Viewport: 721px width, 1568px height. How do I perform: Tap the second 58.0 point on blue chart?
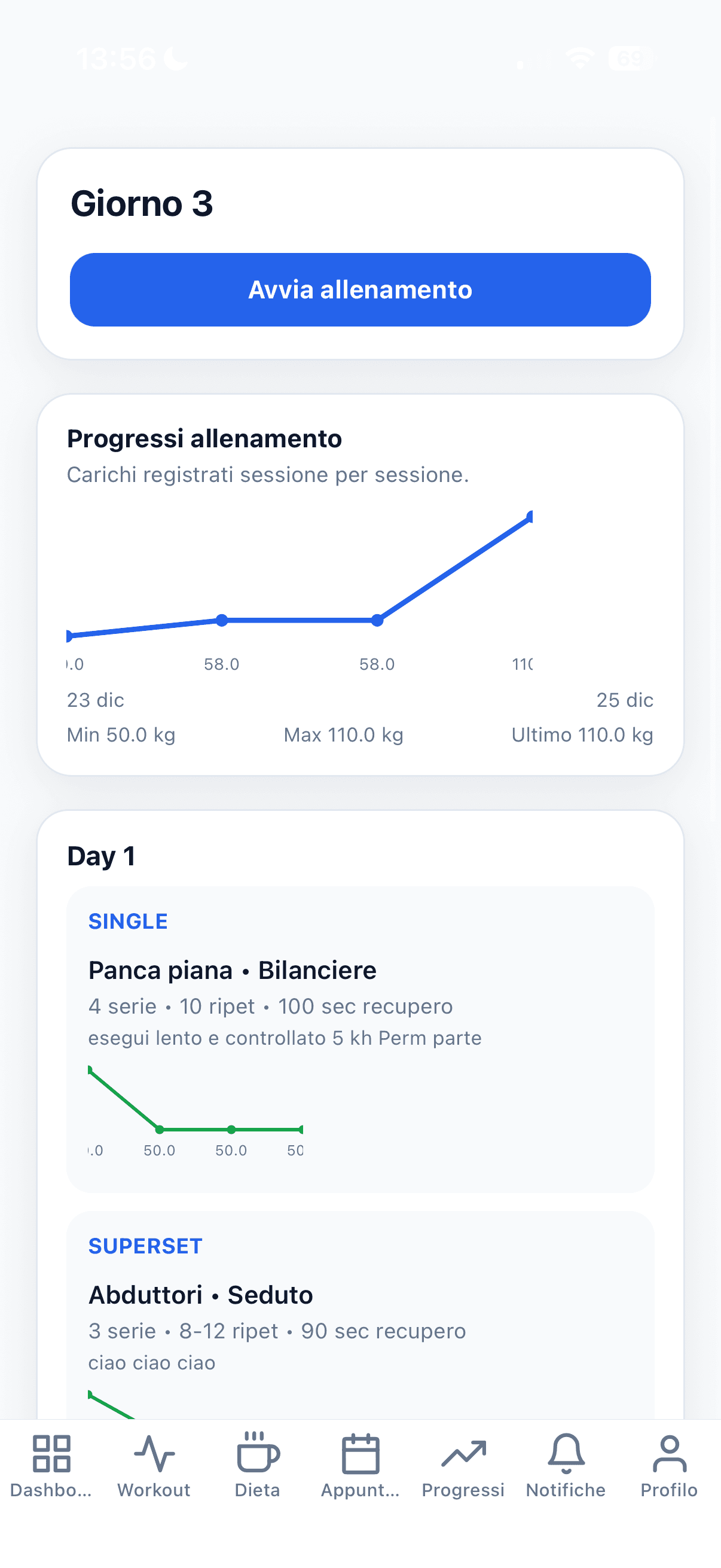click(x=377, y=620)
